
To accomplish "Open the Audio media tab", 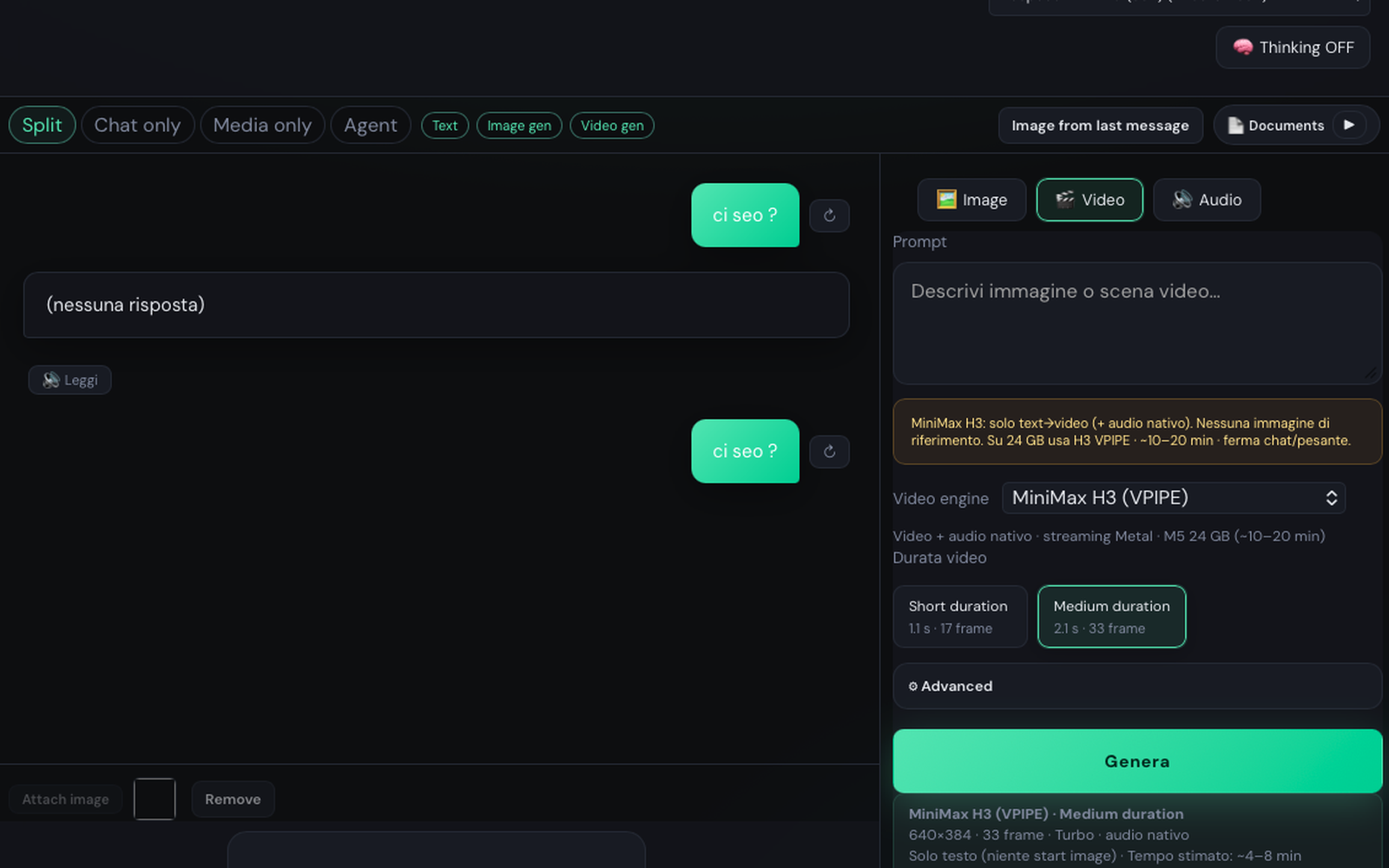I will coord(1207,200).
